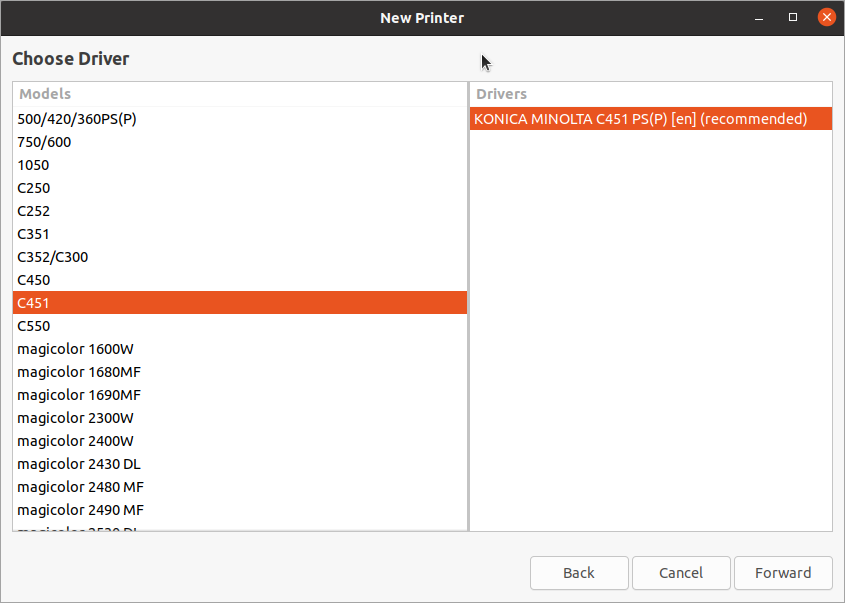Select the C550 model
Screen dimensions: 845x603
tap(34, 326)
